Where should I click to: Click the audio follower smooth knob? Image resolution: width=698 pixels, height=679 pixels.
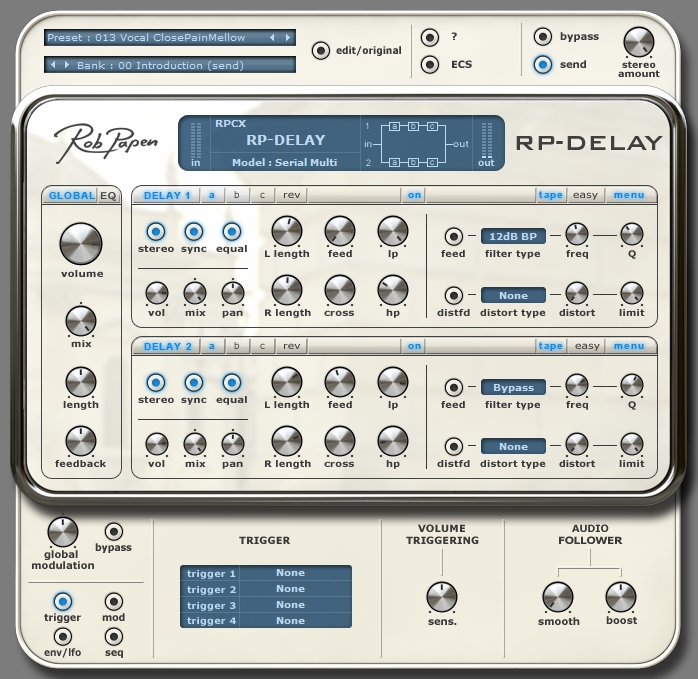click(x=557, y=597)
